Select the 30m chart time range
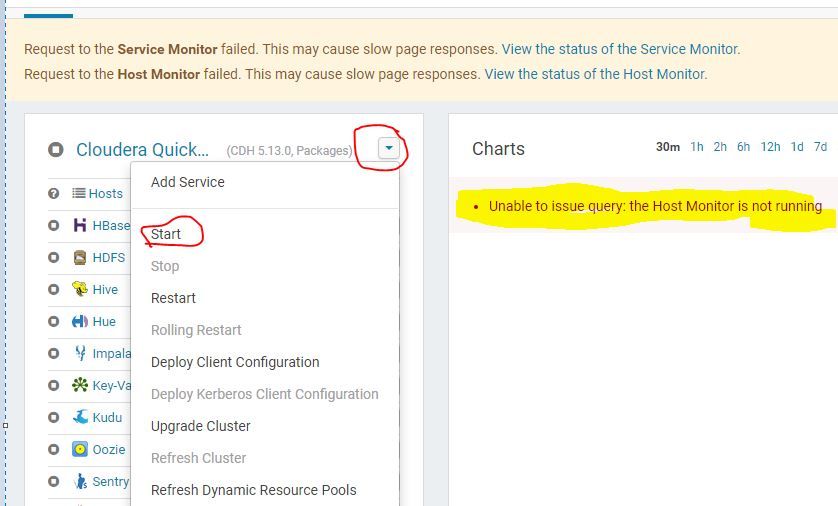 tap(668, 147)
